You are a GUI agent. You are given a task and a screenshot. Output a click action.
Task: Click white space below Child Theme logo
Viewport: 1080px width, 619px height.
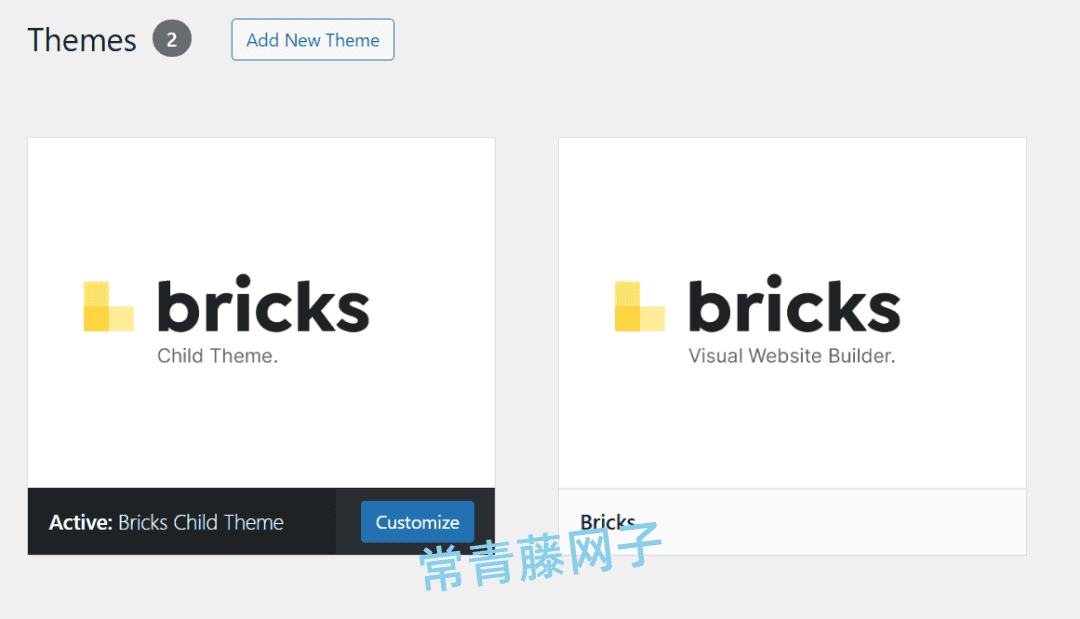pos(261,430)
